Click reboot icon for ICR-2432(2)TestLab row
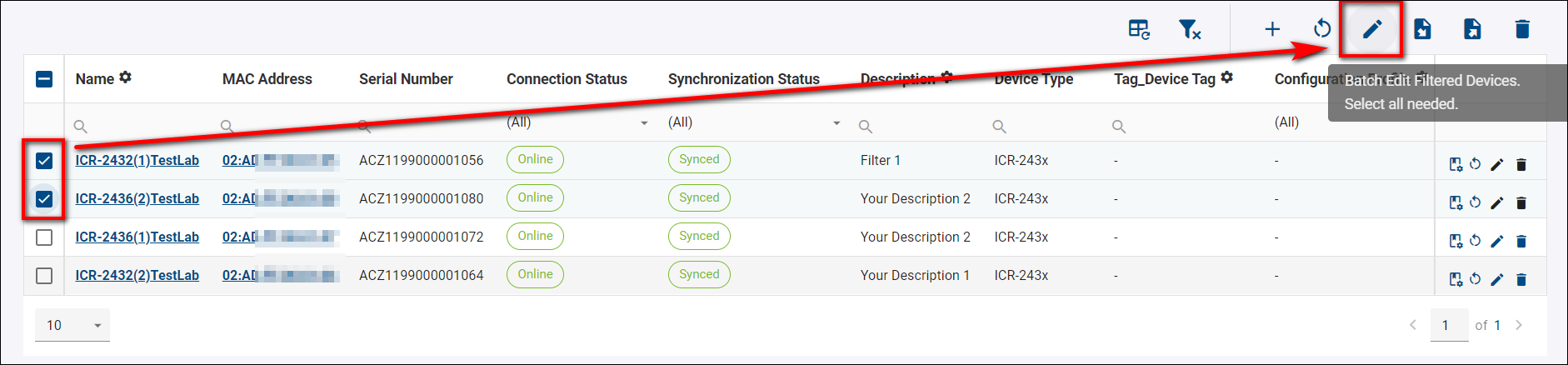Image resolution: width=1568 pixels, height=365 pixels. pyautogui.click(x=1475, y=279)
